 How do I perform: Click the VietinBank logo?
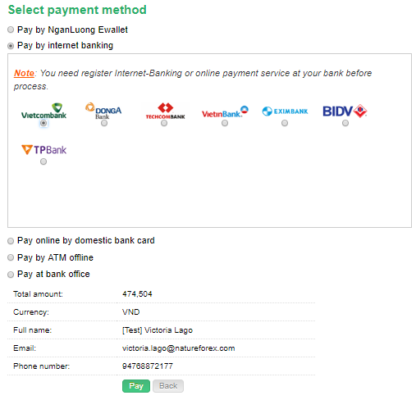click(225, 112)
